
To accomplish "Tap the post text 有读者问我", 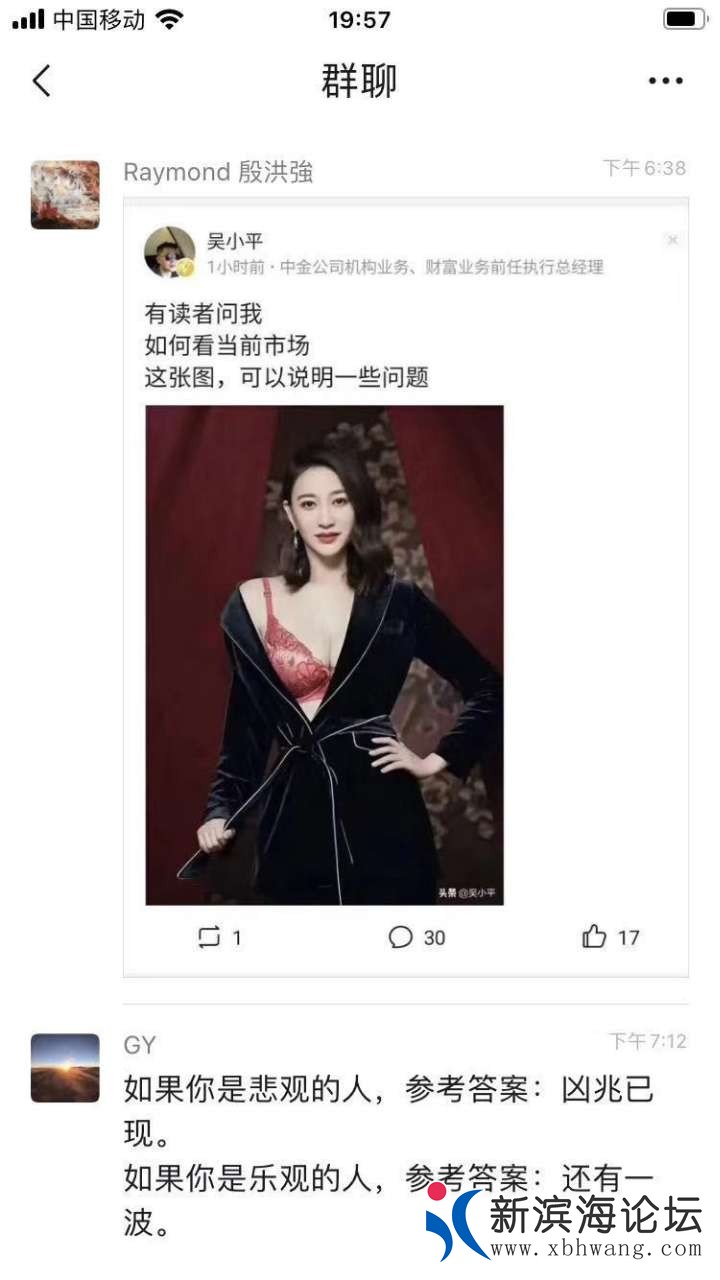I will [204, 314].
